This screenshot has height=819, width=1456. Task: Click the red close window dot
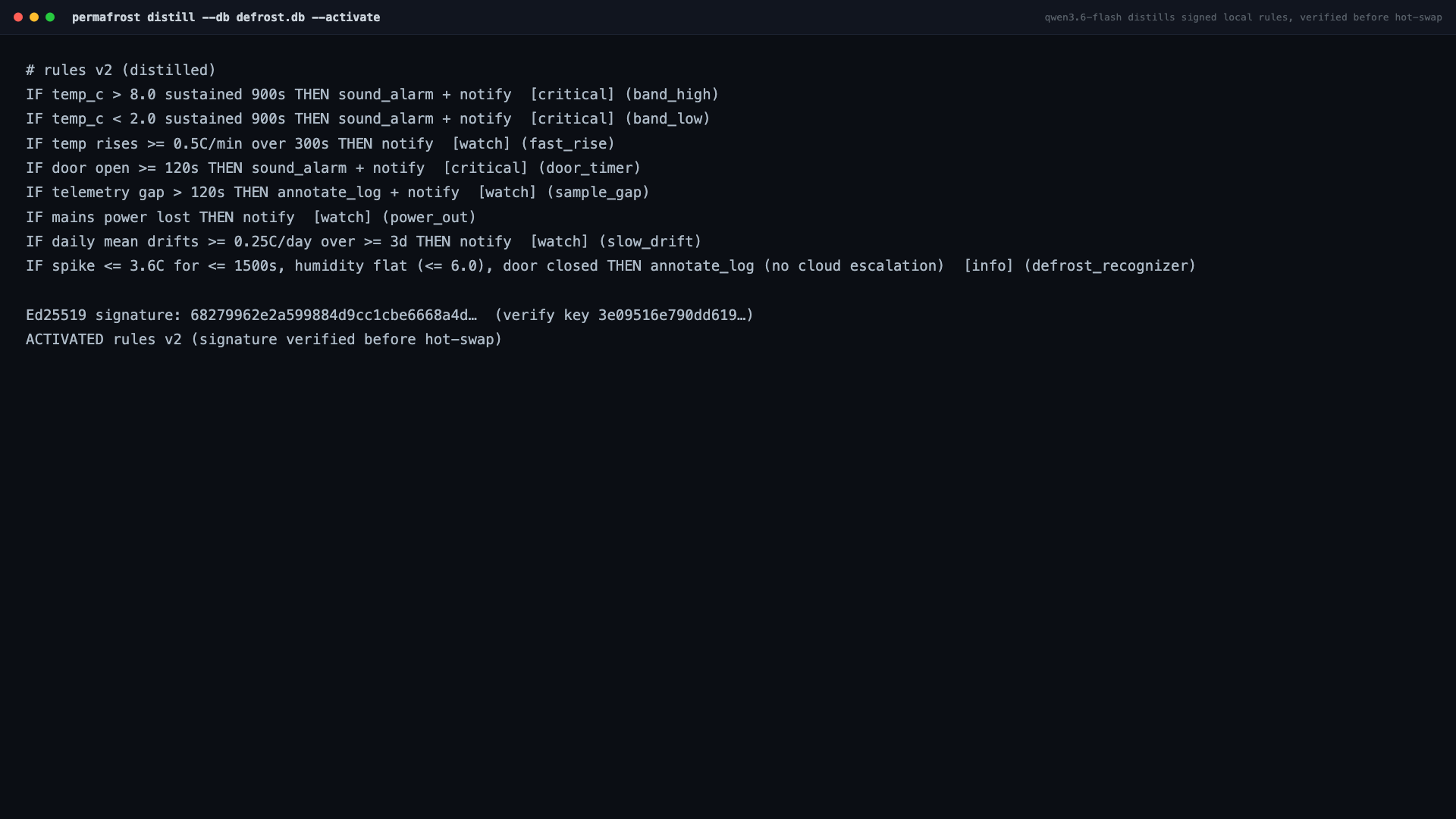point(18,17)
